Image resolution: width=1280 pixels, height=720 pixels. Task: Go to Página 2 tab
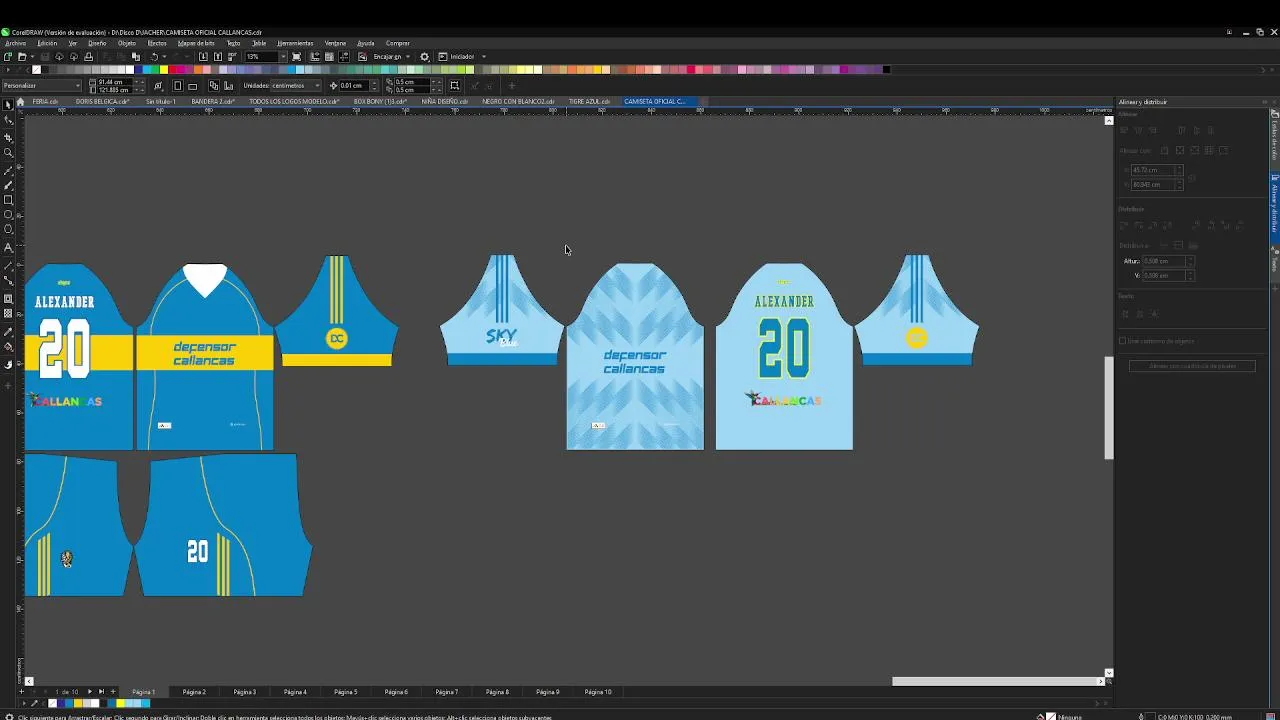194,692
